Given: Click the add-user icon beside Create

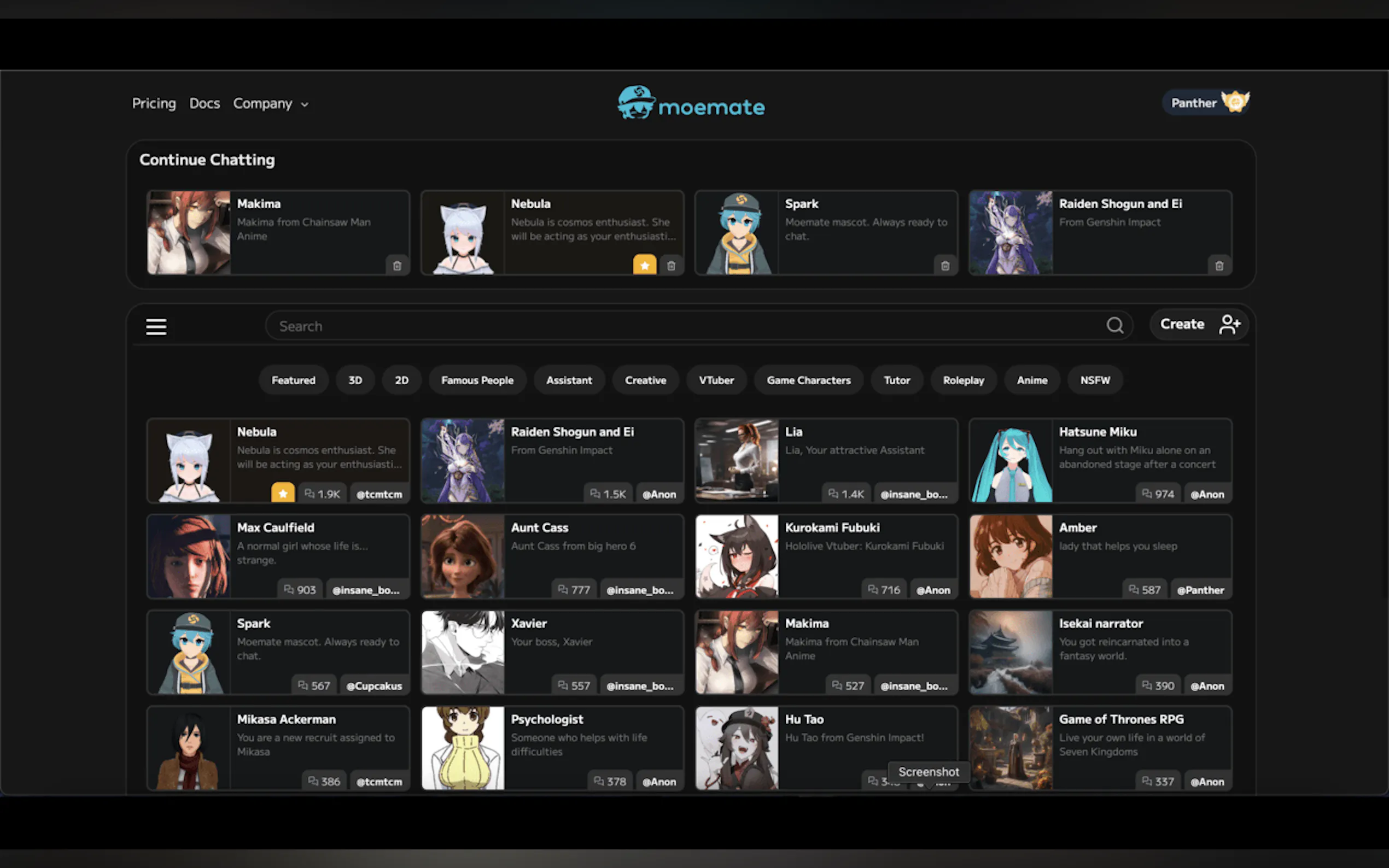Looking at the screenshot, I should tap(1230, 324).
